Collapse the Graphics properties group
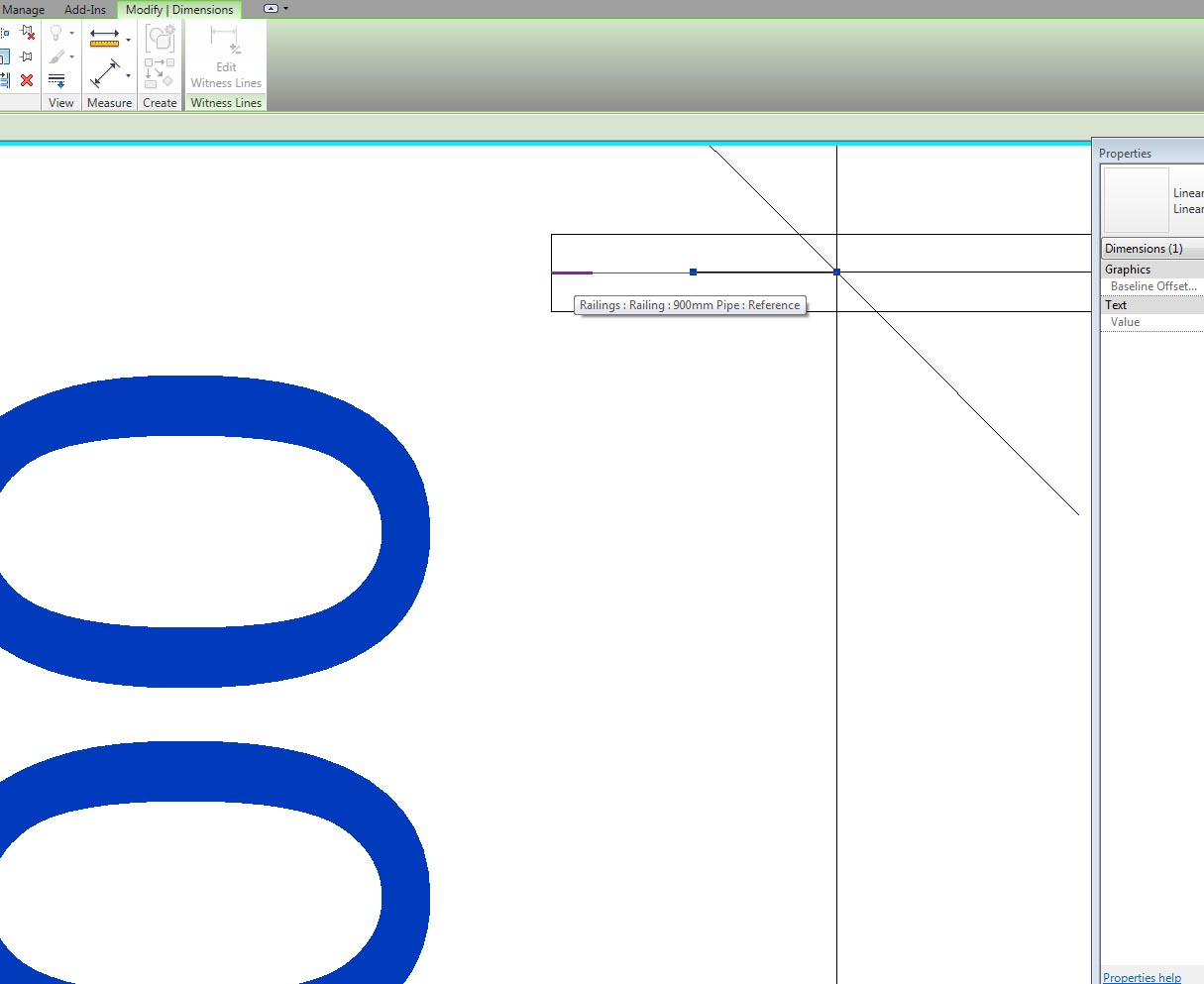Image resolution: width=1204 pixels, height=984 pixels. coord(1152,270)
